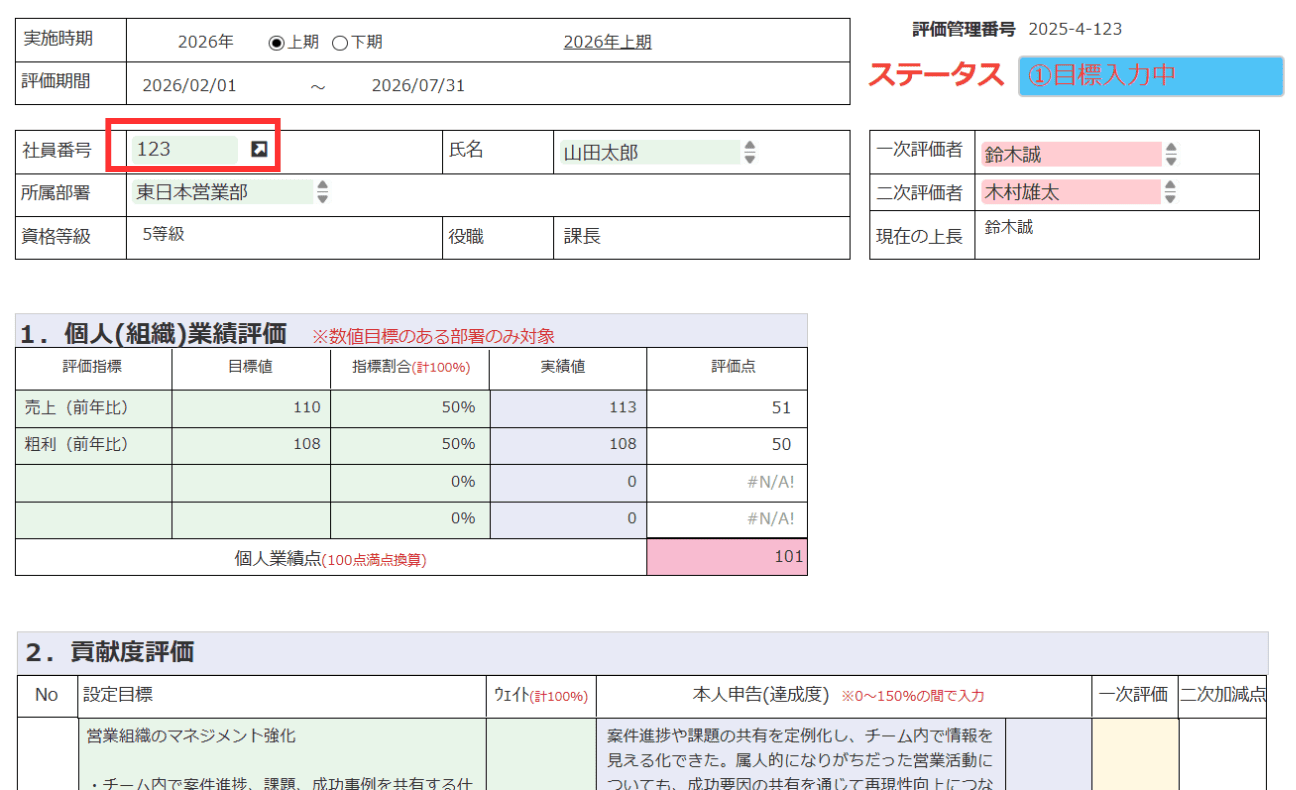The height and width of the screenshot is (790, 1296).
Task: Click the 個人業績点 total cell showing 101
Action: [x=727, y=557]
